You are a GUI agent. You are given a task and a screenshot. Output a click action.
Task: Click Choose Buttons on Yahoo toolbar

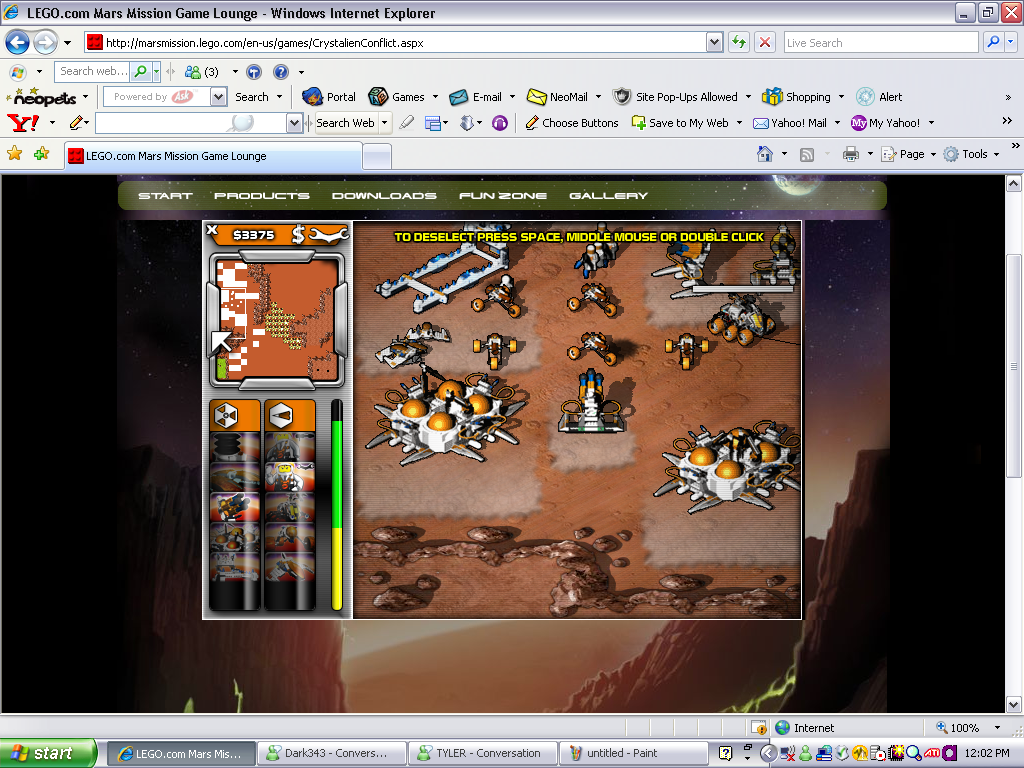[572, 123]
